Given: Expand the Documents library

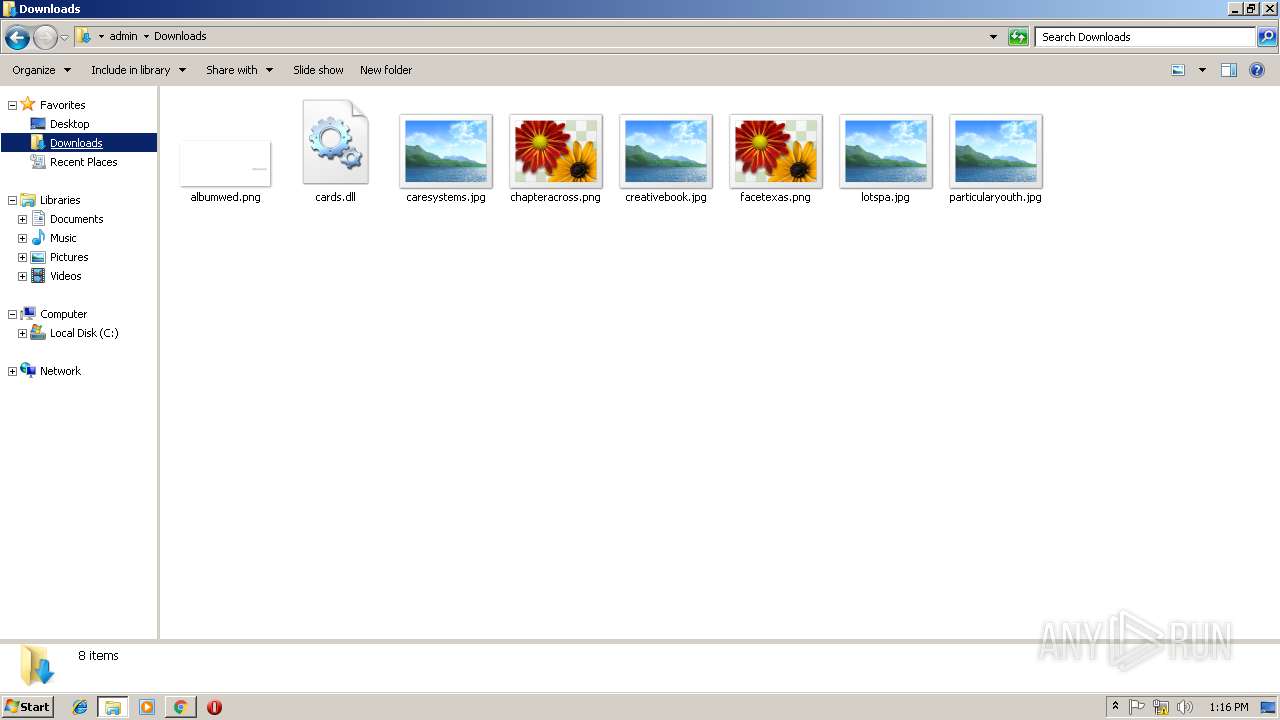Looking at the screenshot, I should [x=22, y=219].
